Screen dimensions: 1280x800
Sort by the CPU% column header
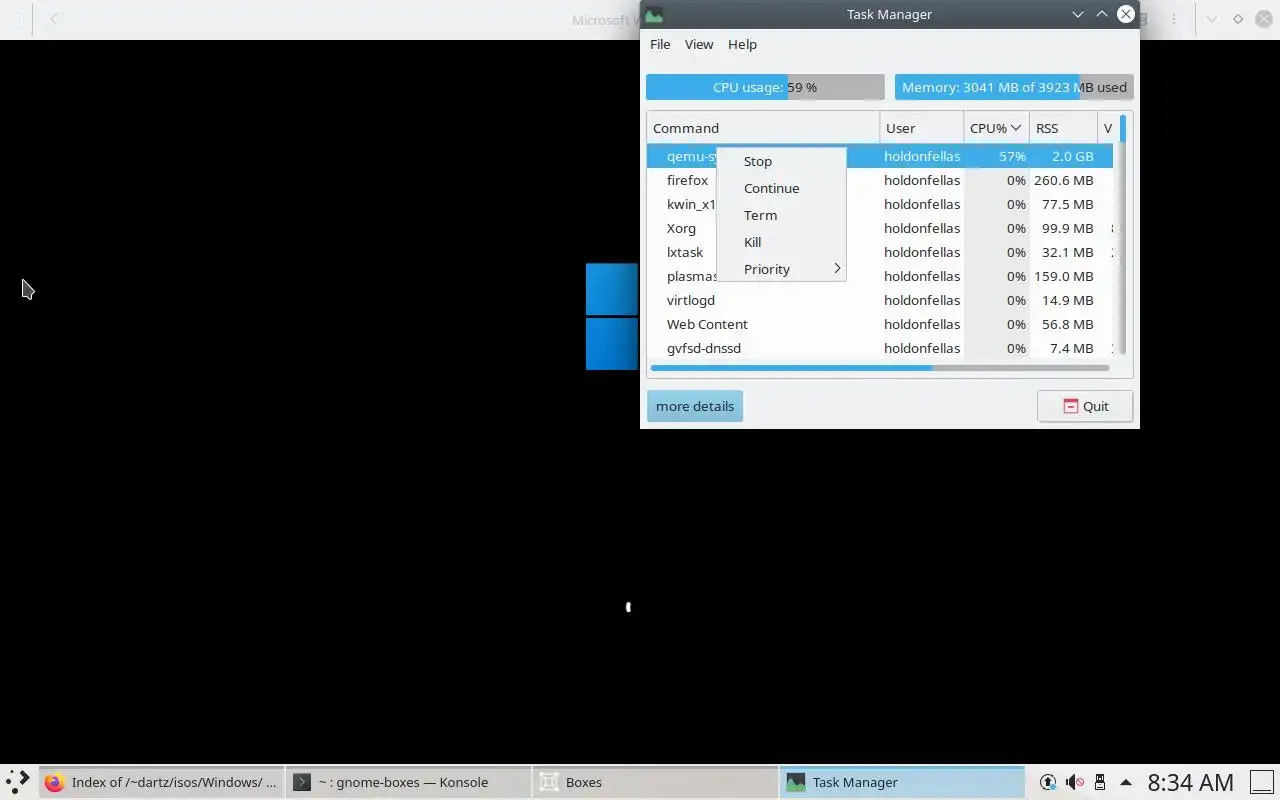[996, 128]
